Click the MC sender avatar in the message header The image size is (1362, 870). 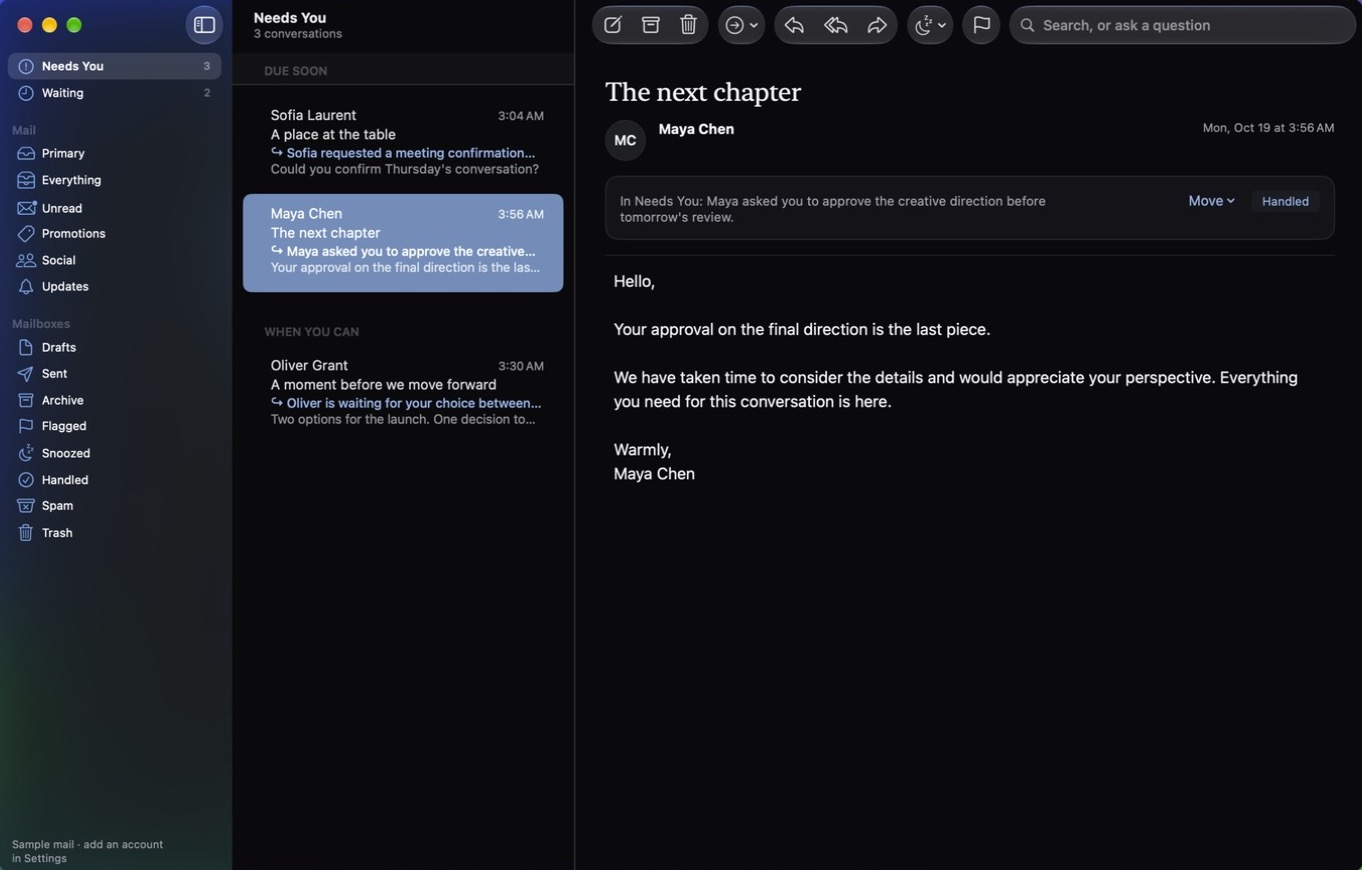pos(625,140)
